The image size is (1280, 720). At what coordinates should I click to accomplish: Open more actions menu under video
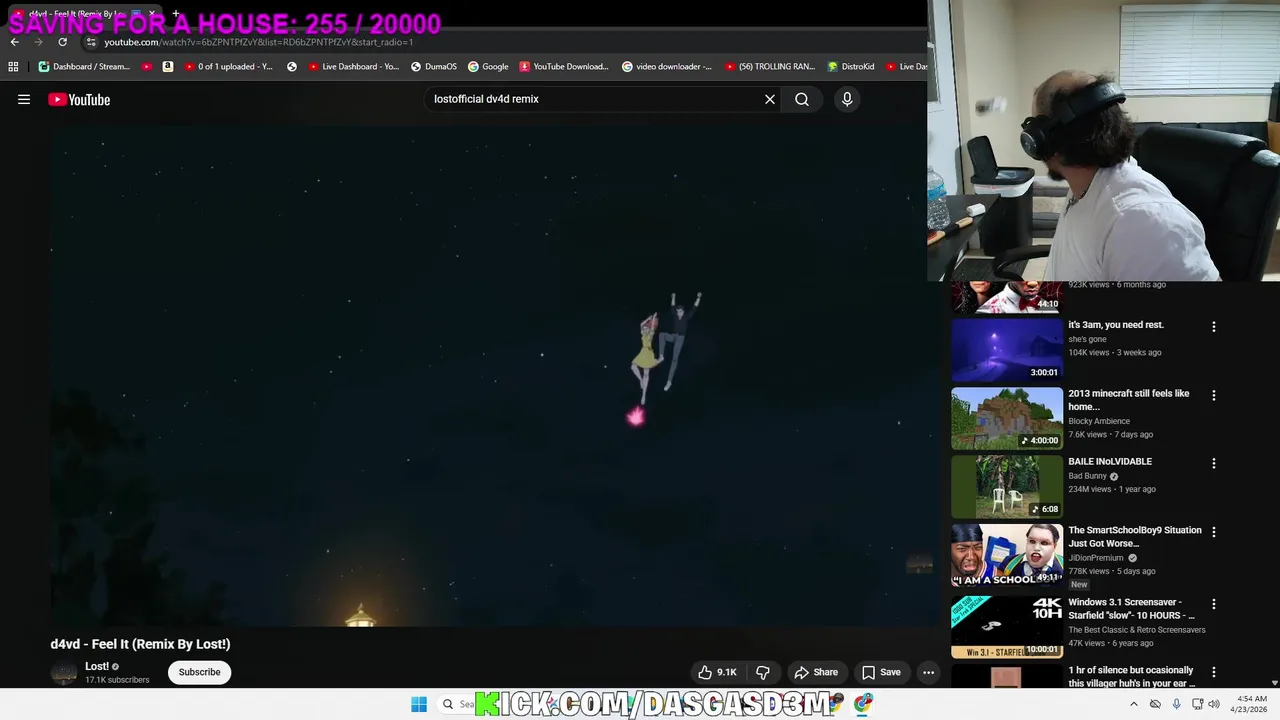tap(928, 672)
